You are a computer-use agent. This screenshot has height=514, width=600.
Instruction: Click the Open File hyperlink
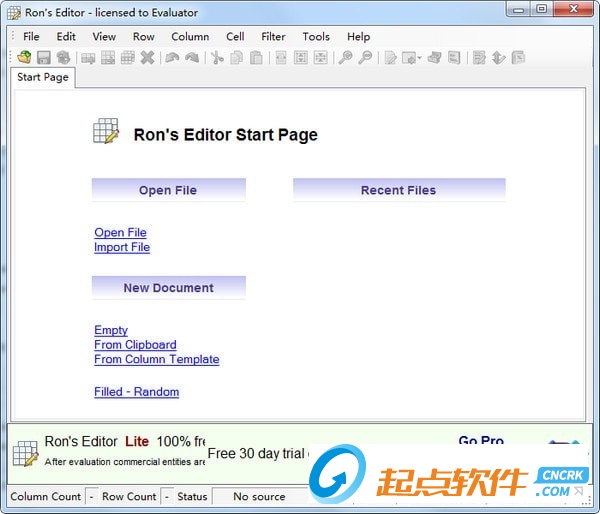121,232
